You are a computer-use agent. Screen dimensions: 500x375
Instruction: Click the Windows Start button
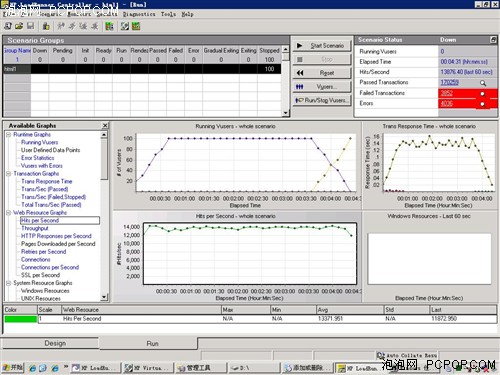(x=13, y=368)
